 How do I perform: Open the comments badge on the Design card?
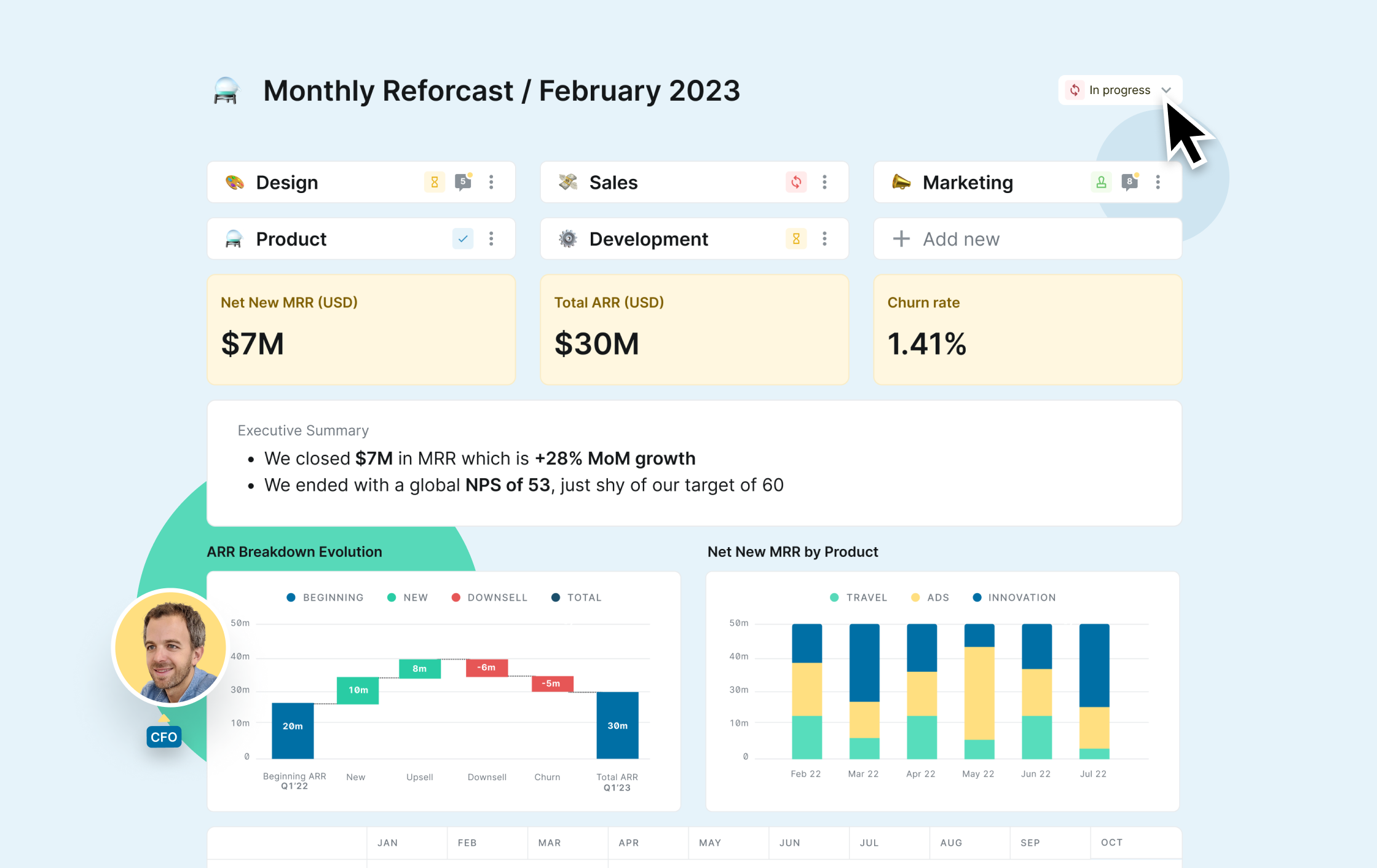point(462,182)
